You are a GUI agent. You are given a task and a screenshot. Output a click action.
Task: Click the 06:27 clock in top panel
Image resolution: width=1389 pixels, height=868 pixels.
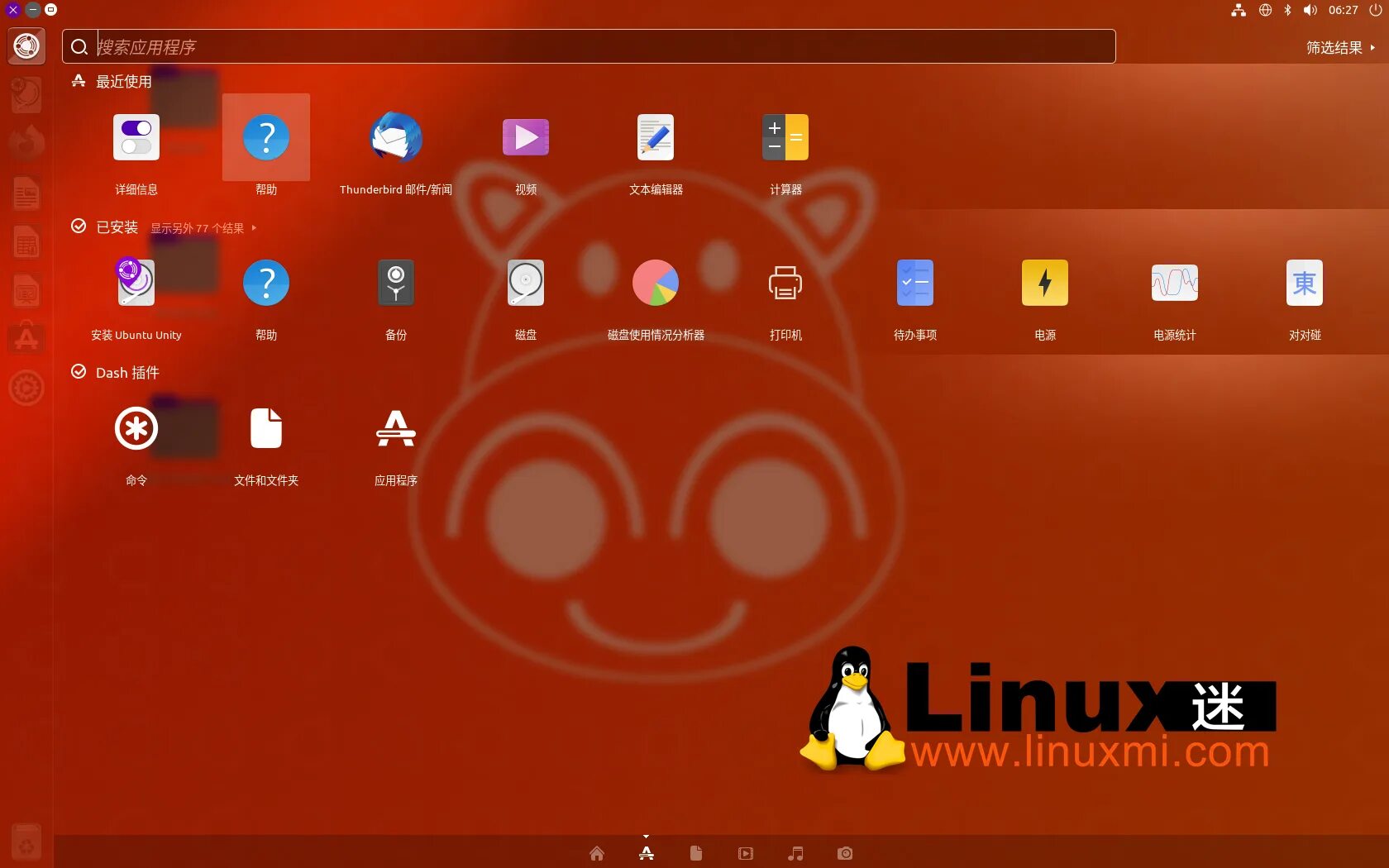1344,10
